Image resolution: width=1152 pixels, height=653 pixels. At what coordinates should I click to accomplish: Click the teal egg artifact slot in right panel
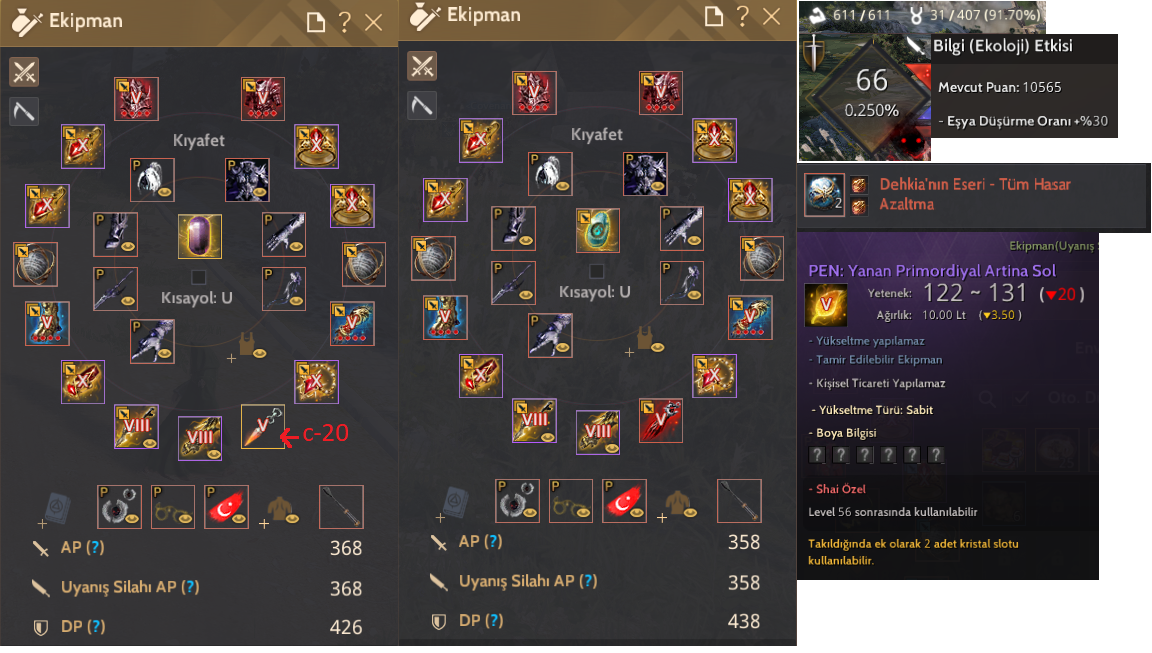tap(597, 230)
